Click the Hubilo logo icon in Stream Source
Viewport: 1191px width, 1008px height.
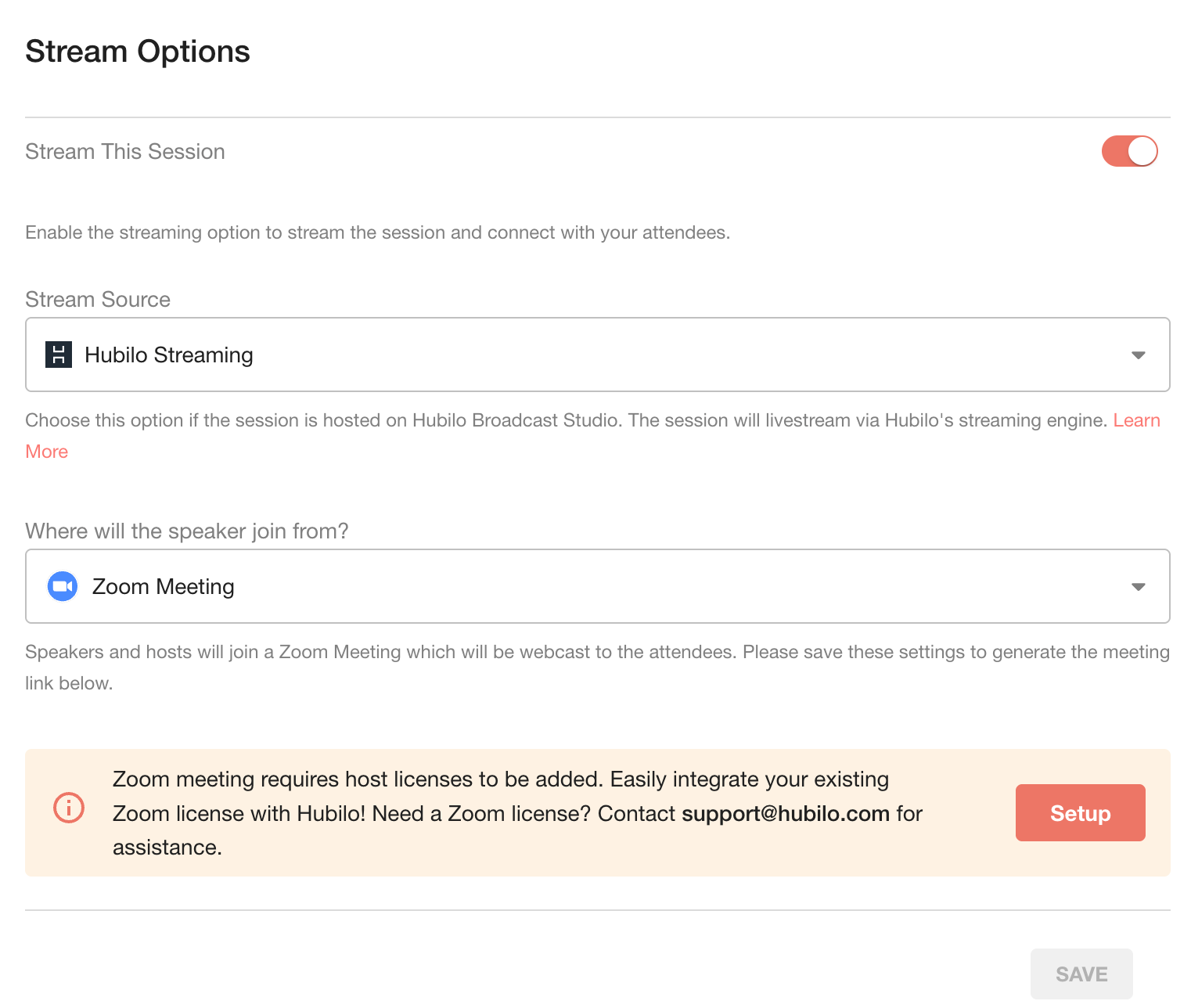coord(59,355)
